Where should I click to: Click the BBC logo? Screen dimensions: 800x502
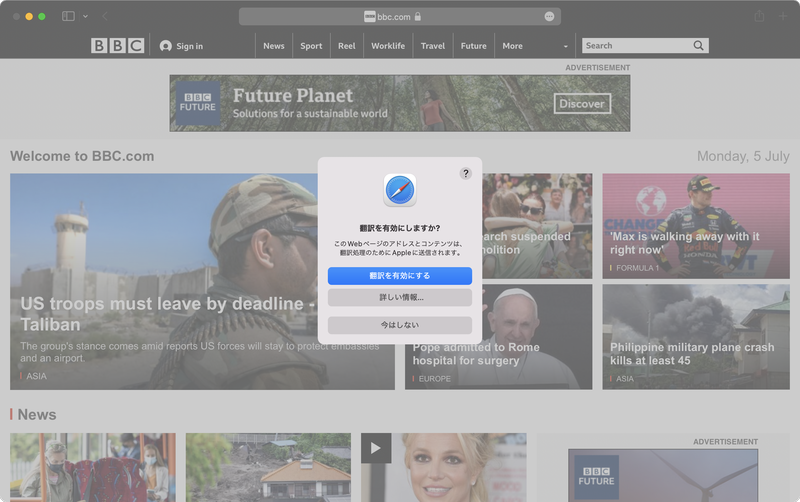click(x=117, y=46)
